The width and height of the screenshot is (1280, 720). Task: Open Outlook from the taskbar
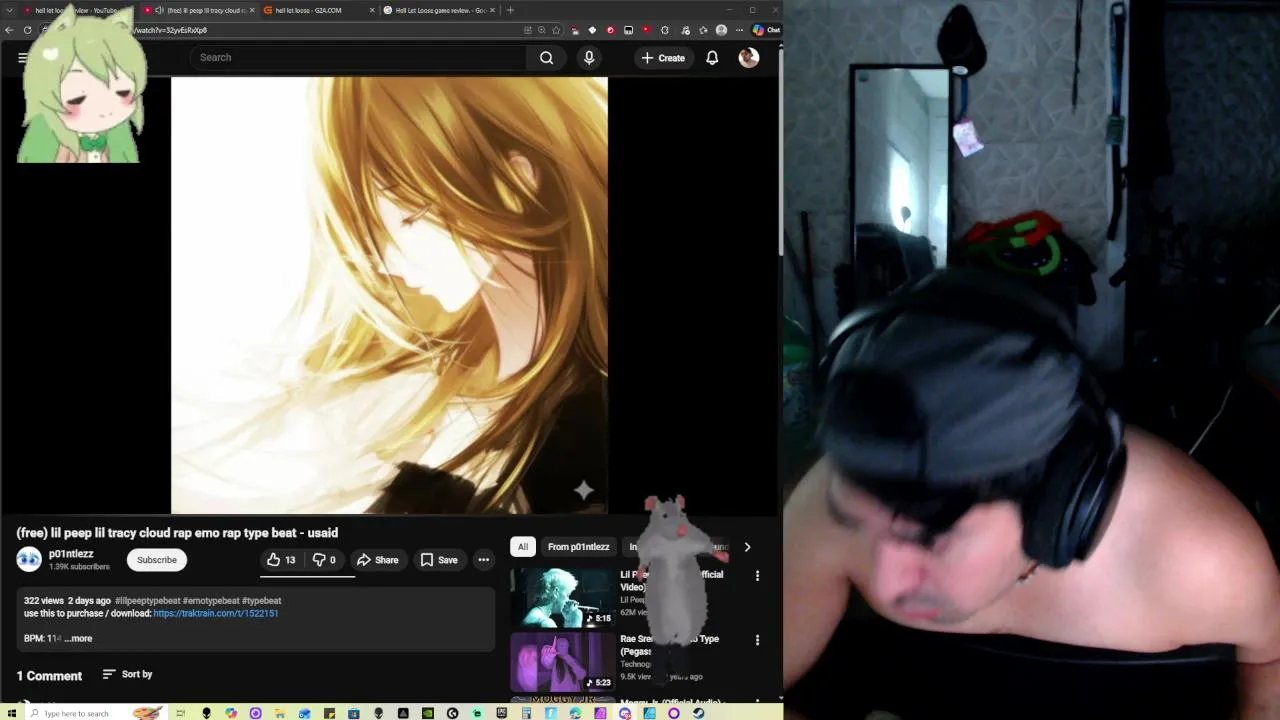tap(304, 713)
